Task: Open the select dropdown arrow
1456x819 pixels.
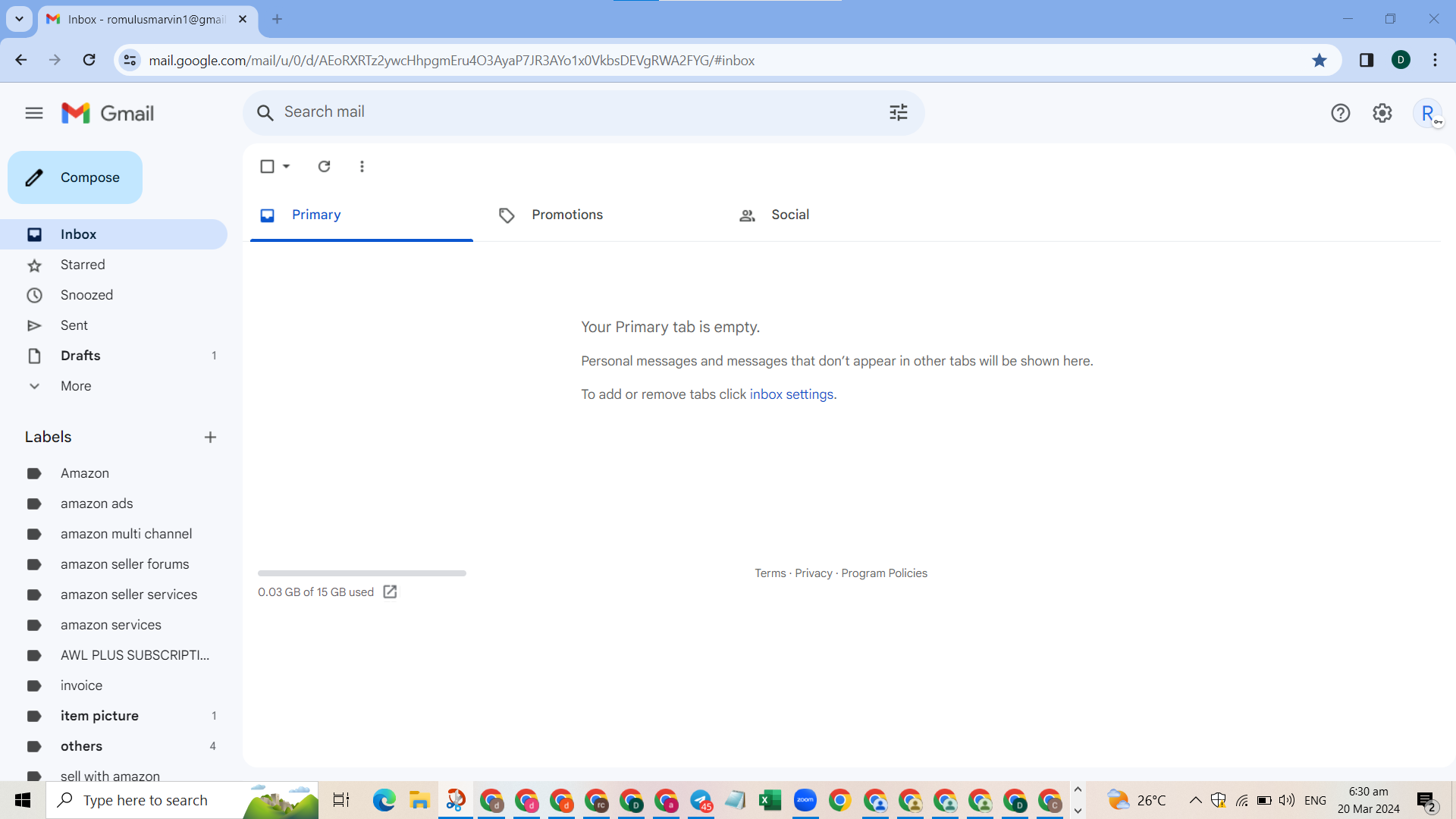Action: coord(287,166)
